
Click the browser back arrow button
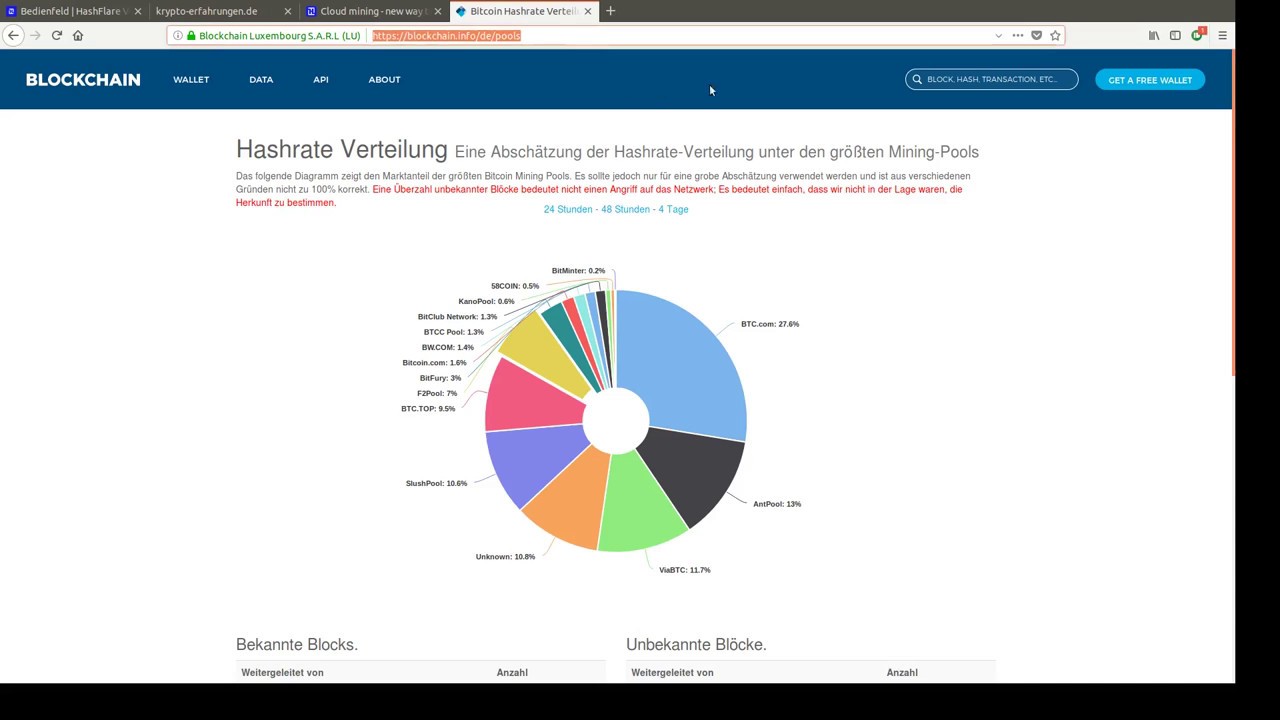[x=13, y=35]
